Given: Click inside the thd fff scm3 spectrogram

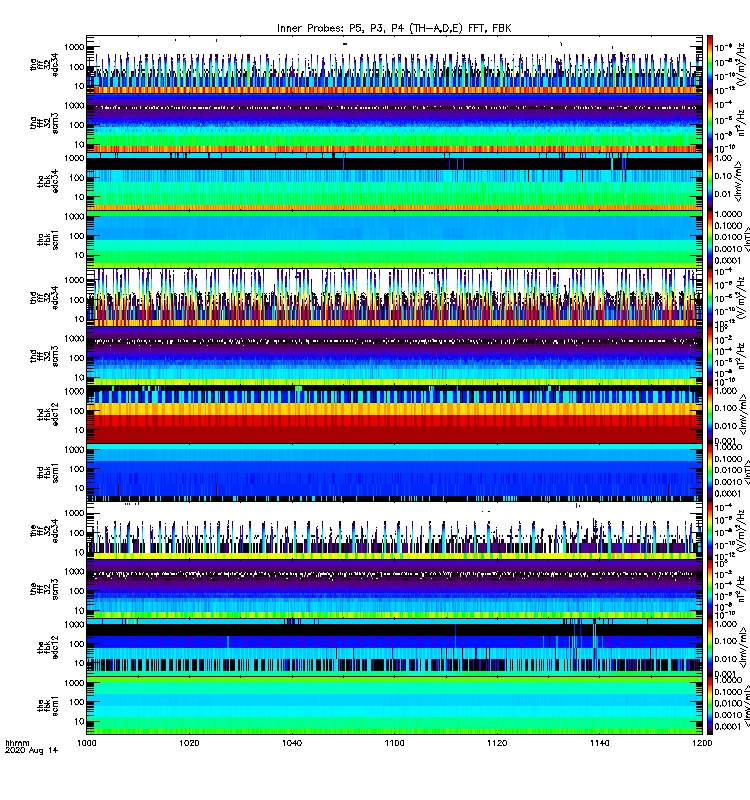Looking at the screenshot, I should click(394, 356).
